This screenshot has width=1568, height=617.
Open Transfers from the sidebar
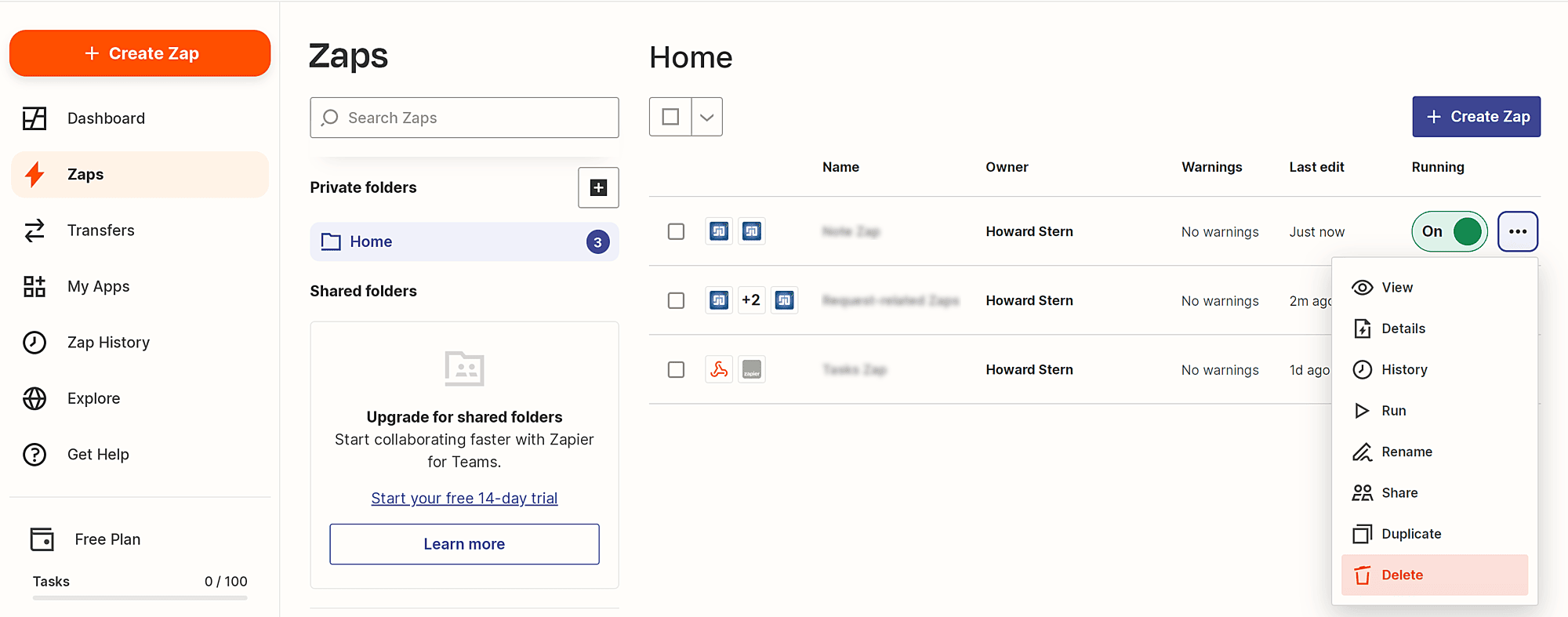[x=100, y=230]
